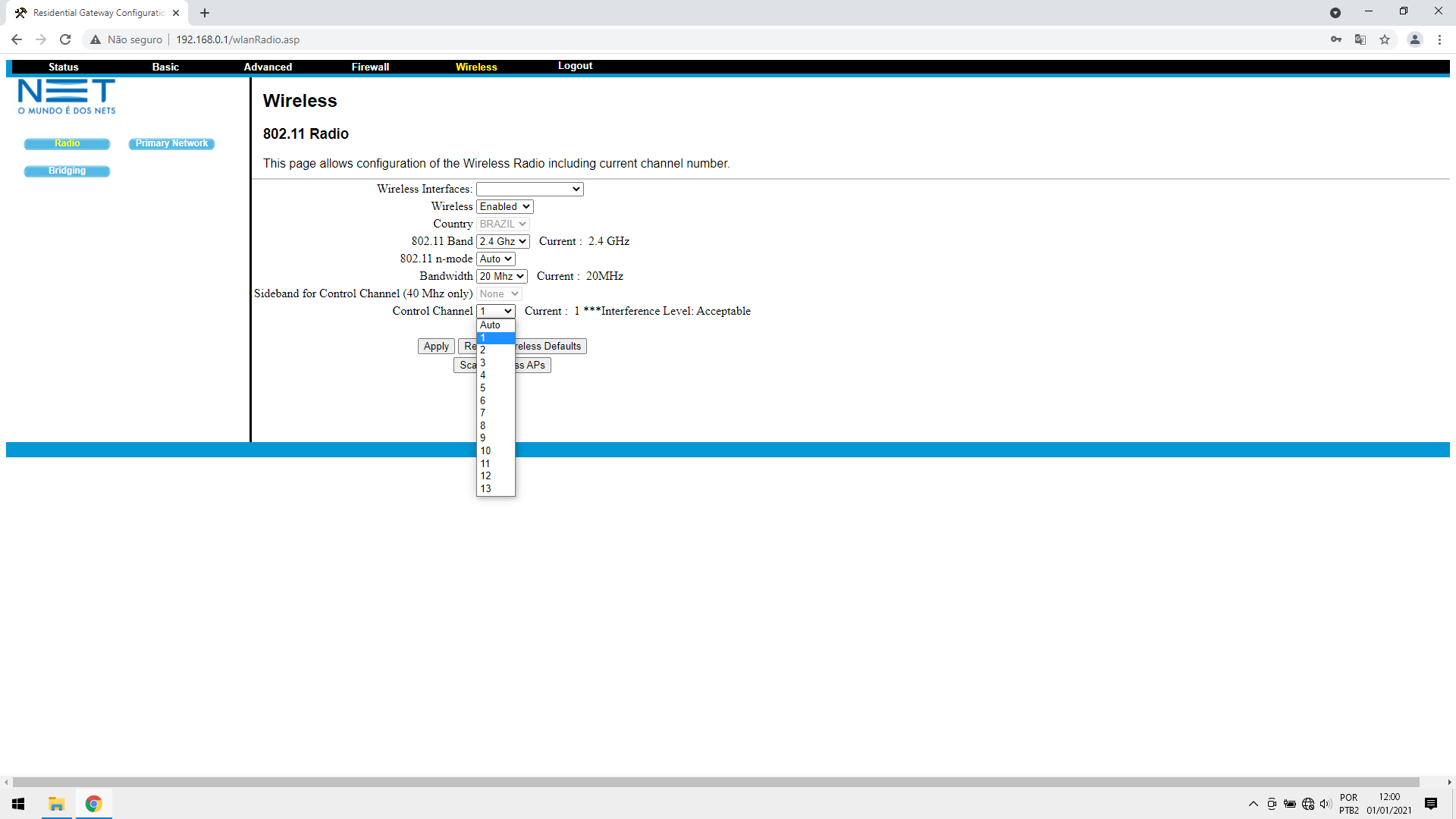The width and height of the screenshot is (1456, 819).
Task: Pick channel 4 in list
Action: (496, 375)
